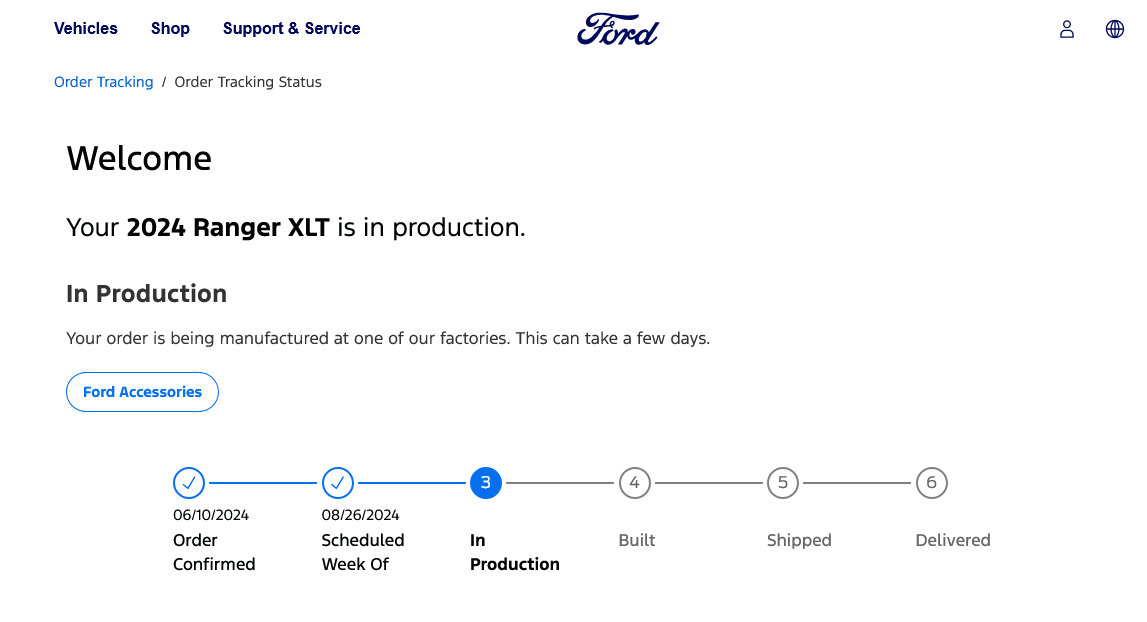Click the Ford Accessories button
The height and width of the screenshot is (622, 1147).
pos(142,392)
